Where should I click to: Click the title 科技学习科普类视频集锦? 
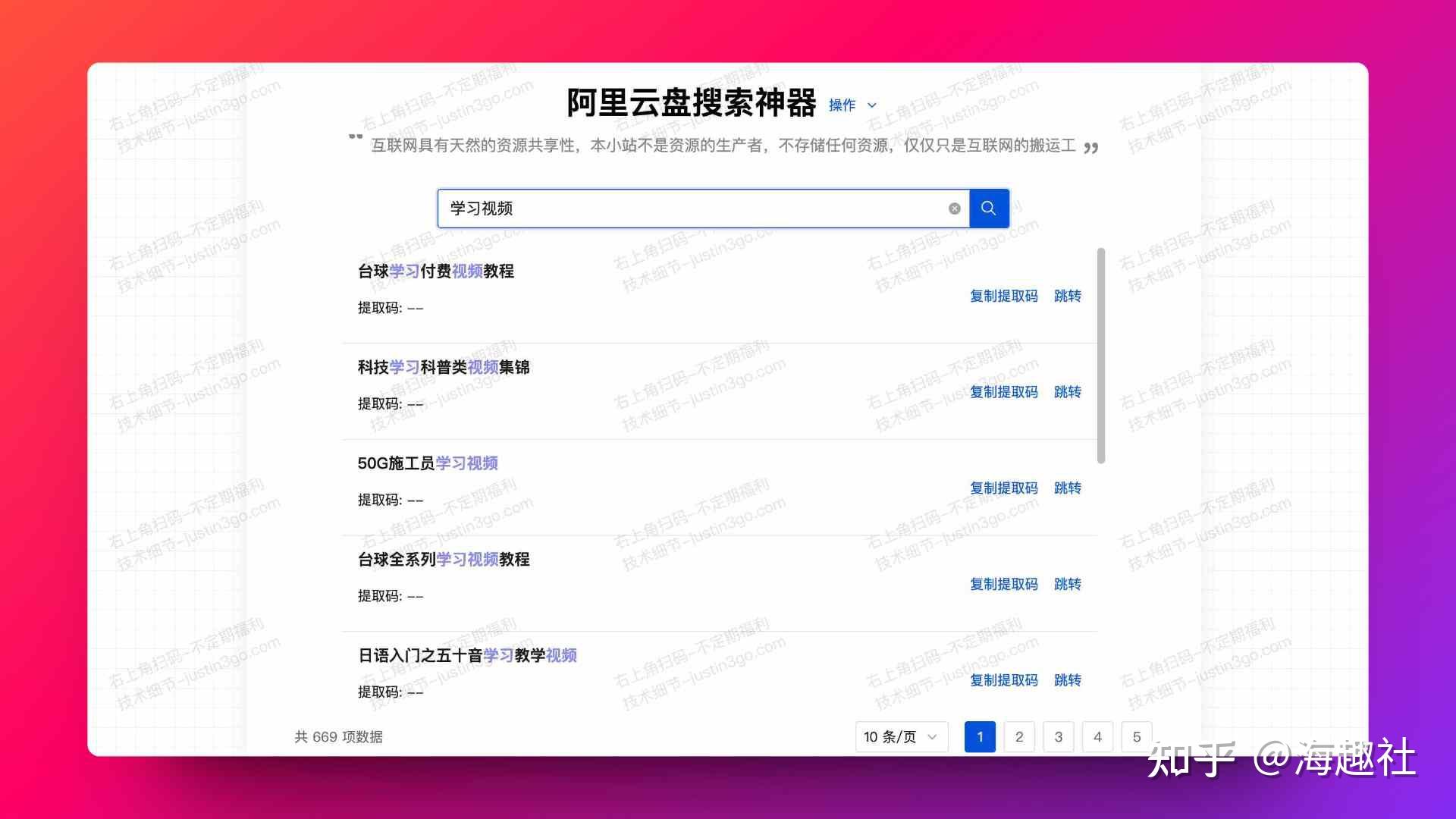(x=444, y=367)
